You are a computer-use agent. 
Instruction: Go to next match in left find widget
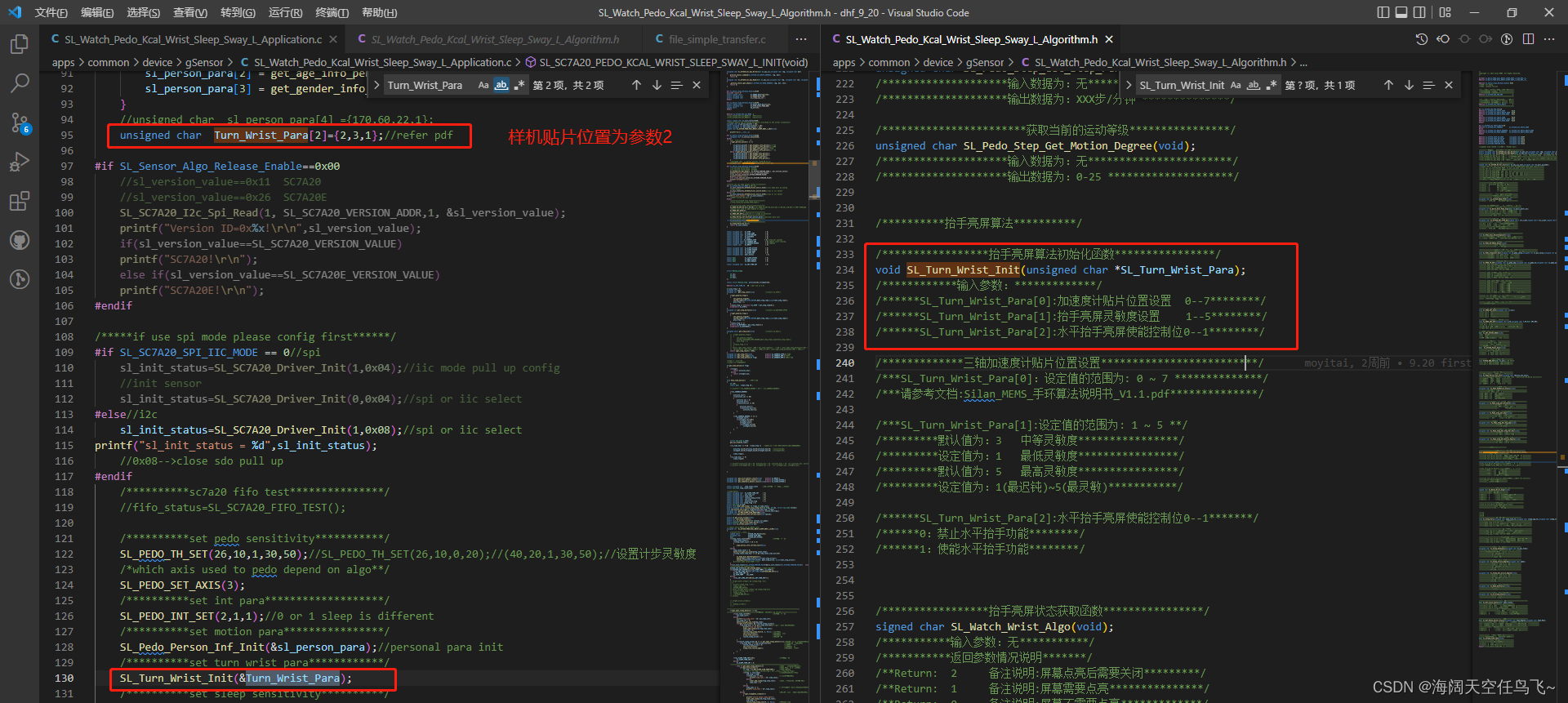(x=657, y=85)
